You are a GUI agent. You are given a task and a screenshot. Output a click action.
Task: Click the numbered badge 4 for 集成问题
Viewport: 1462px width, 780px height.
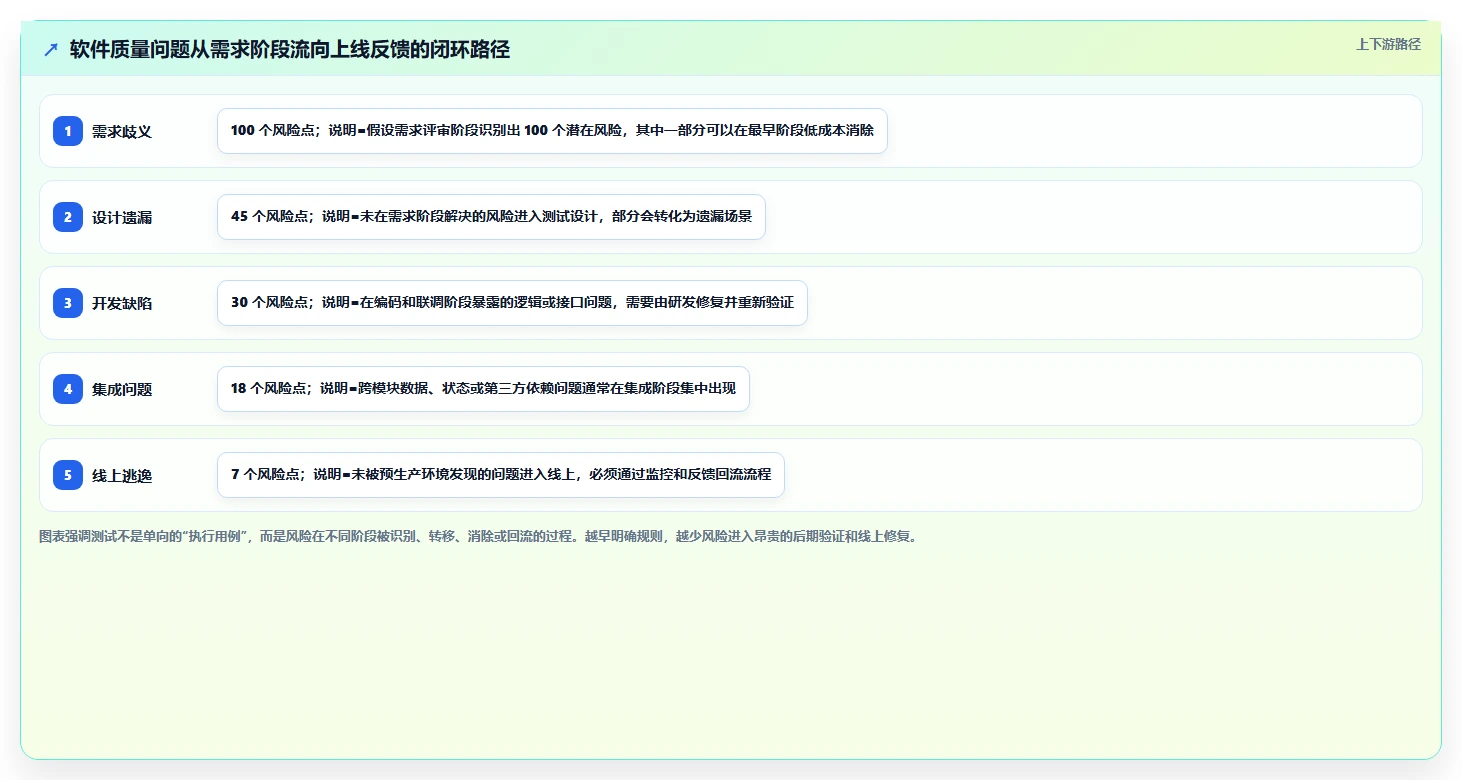[68, 389]
